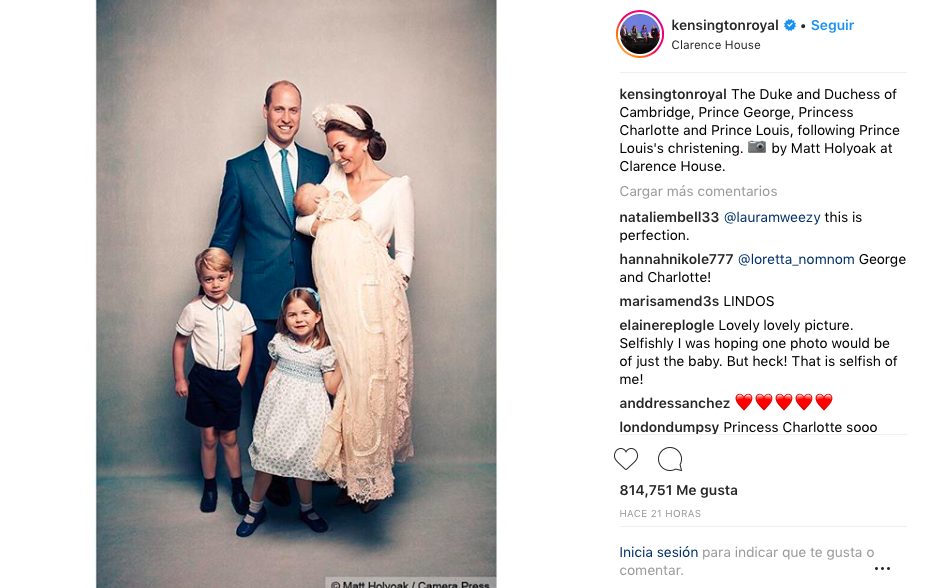The image size is (929, 588).
Task: Click the HACE 21 HORAS timestamp
Action: (x=660, y=514)
